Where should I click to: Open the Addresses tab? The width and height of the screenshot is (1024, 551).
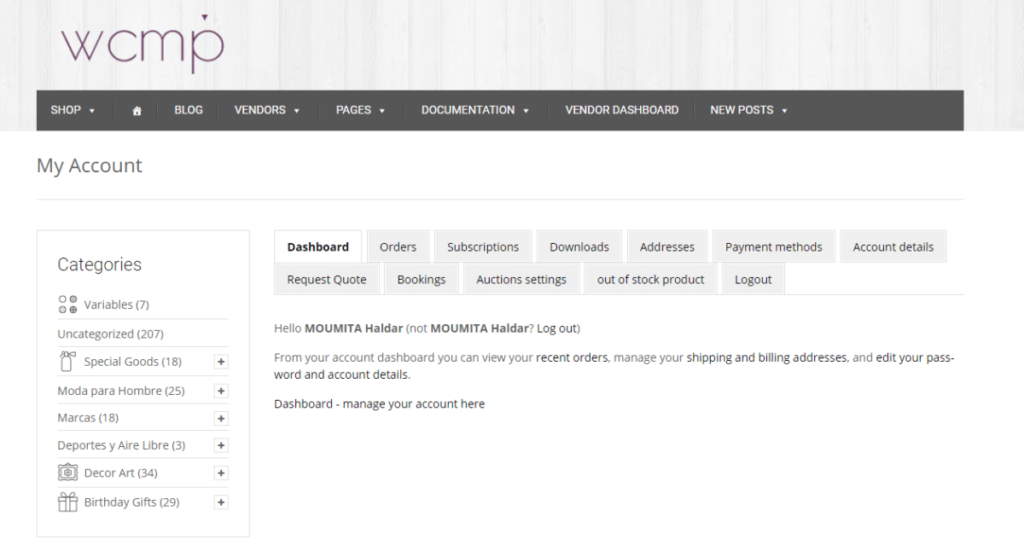pos(667,247)
